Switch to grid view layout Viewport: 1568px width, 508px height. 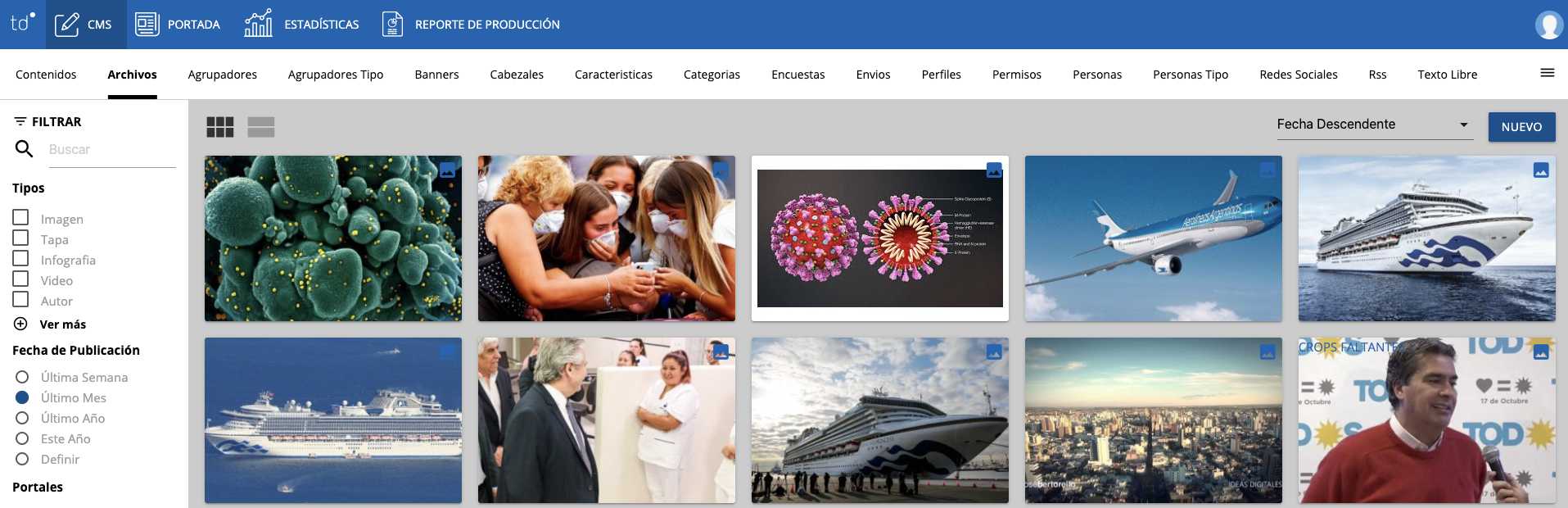220,127
